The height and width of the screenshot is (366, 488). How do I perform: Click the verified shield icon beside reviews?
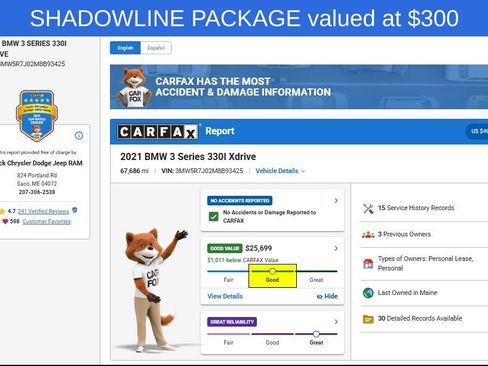[75, 210]
